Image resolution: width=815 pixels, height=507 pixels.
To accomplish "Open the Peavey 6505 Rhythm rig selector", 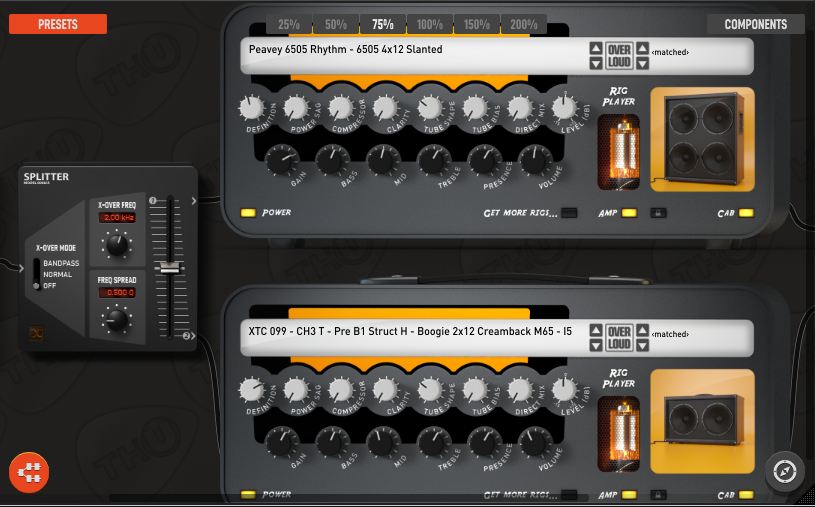I will pos(496,56).
